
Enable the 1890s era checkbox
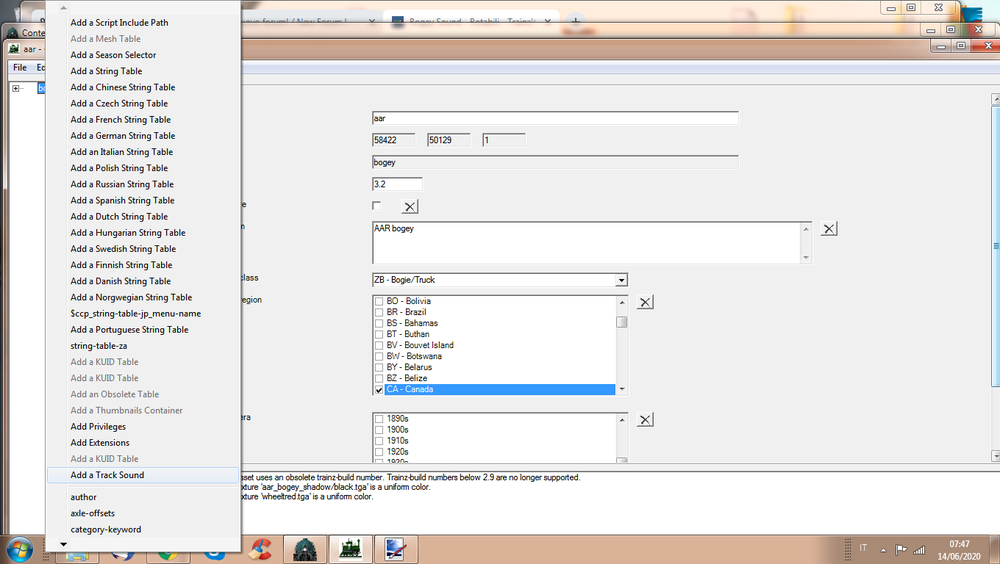379,419
